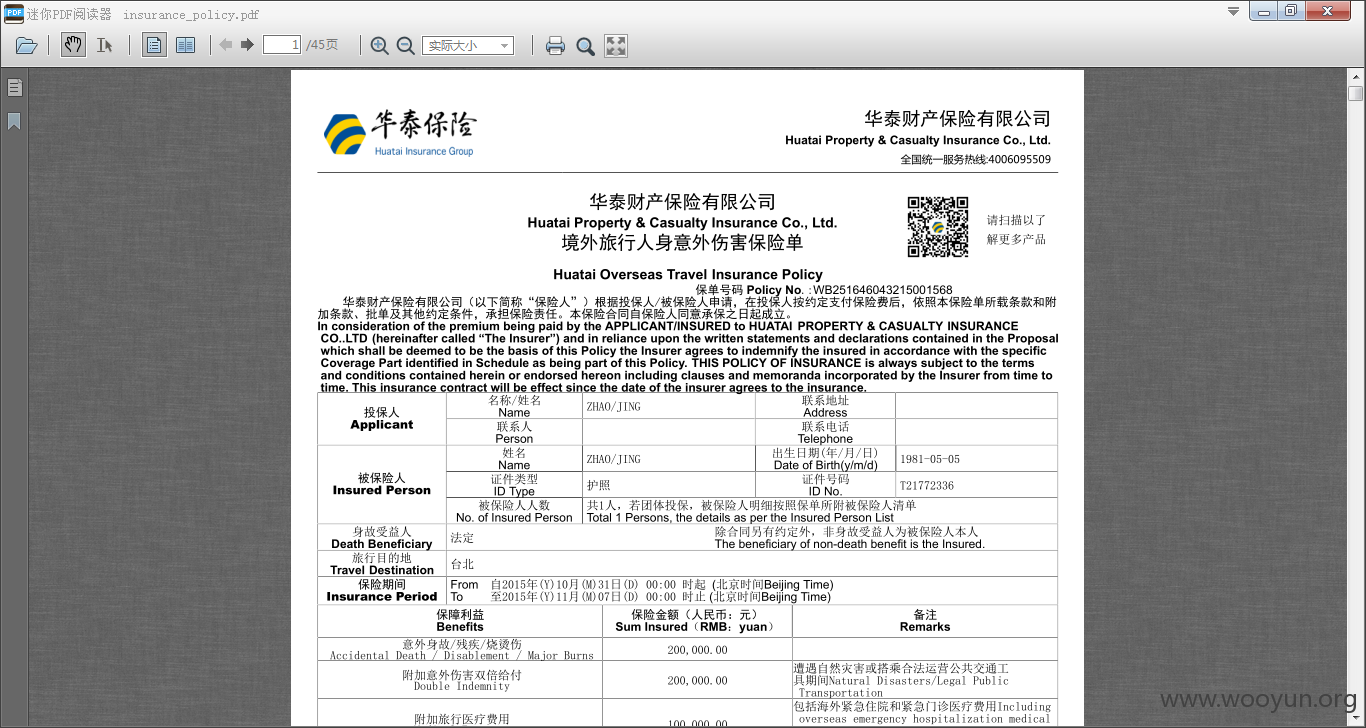This screenshot has width=1366, height=728.
Task: Open title bar dropdown menu arrow
Action: coord(1233,11)
